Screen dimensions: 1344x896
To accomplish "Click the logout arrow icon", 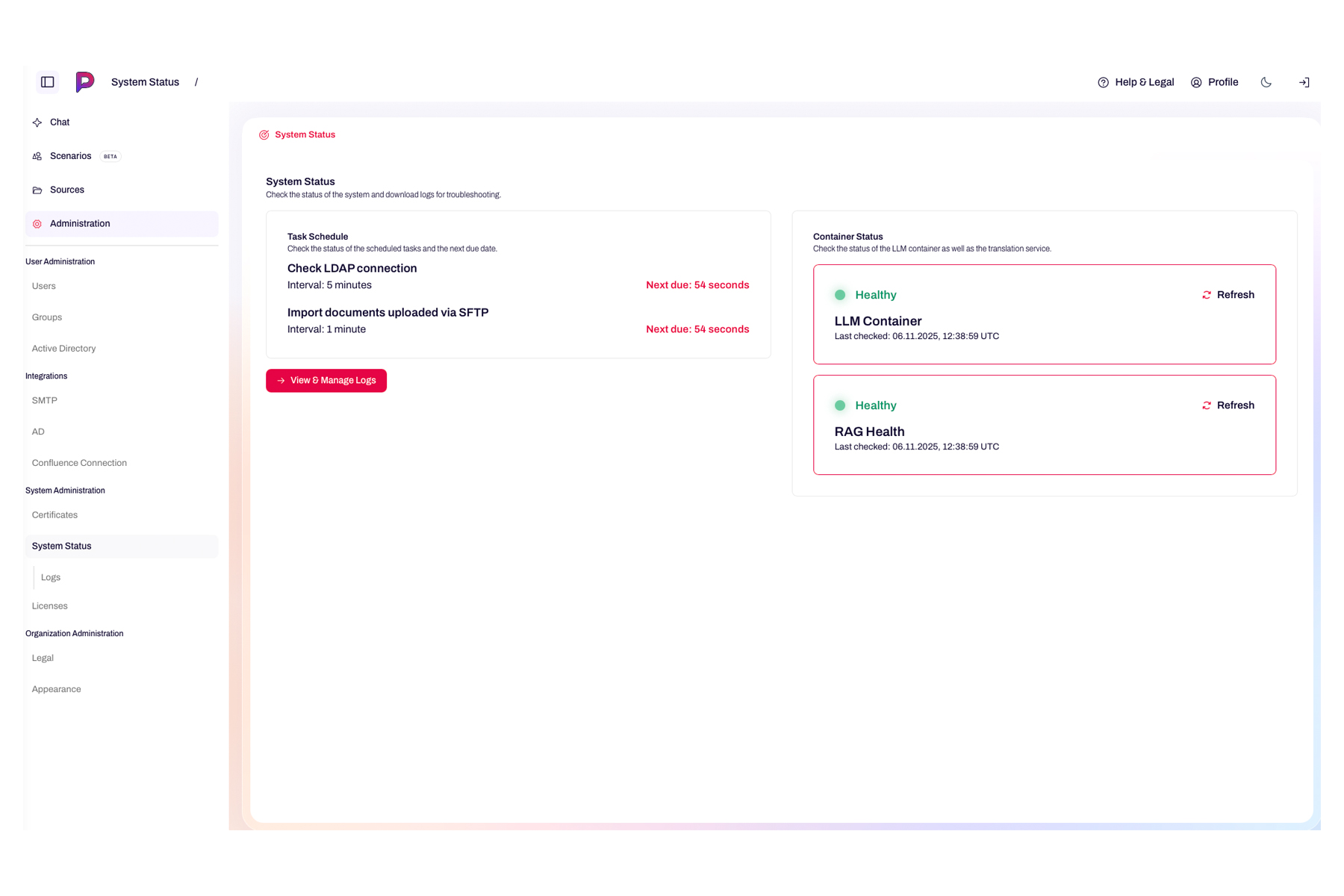I will tap(1304, 82).
